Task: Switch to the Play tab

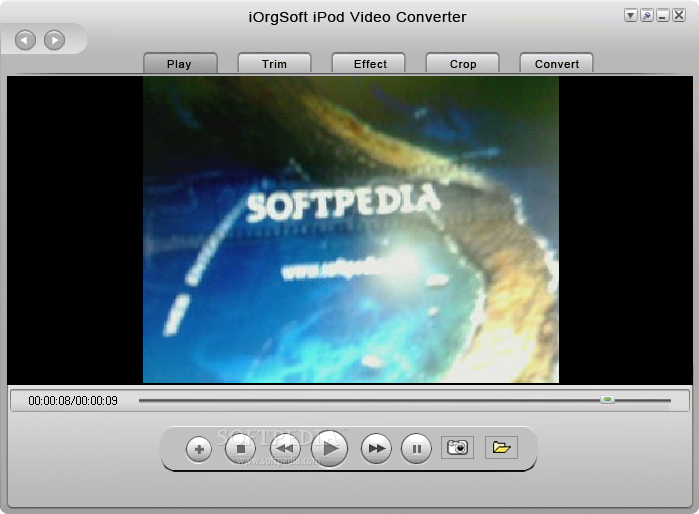Action: [x=180, y=63]
